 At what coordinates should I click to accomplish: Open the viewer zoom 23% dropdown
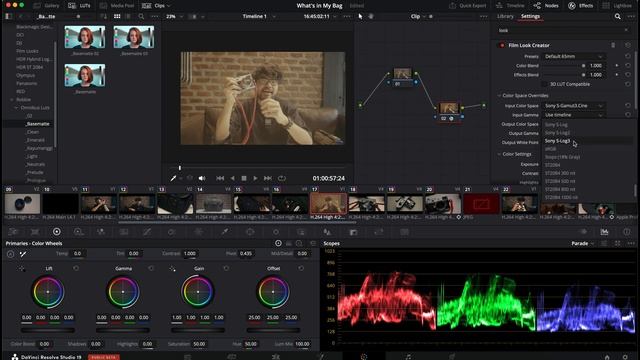point(174,16)
